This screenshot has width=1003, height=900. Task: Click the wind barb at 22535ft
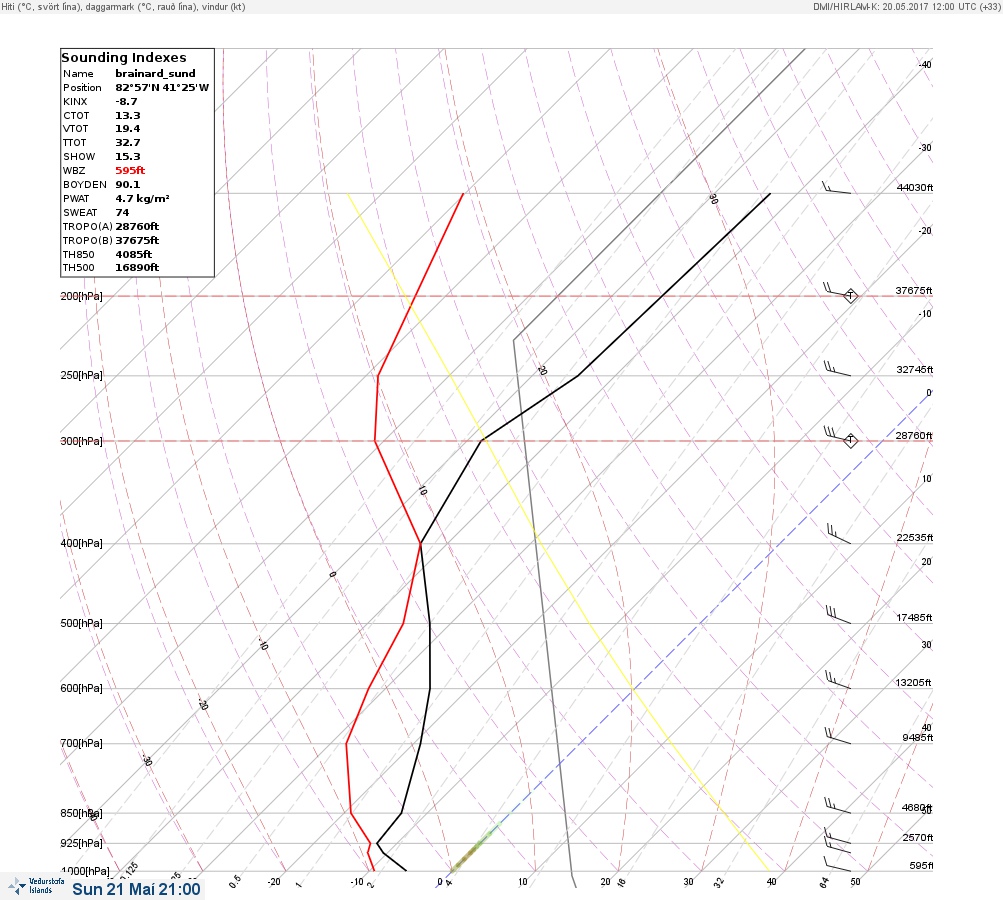[838, 534]
